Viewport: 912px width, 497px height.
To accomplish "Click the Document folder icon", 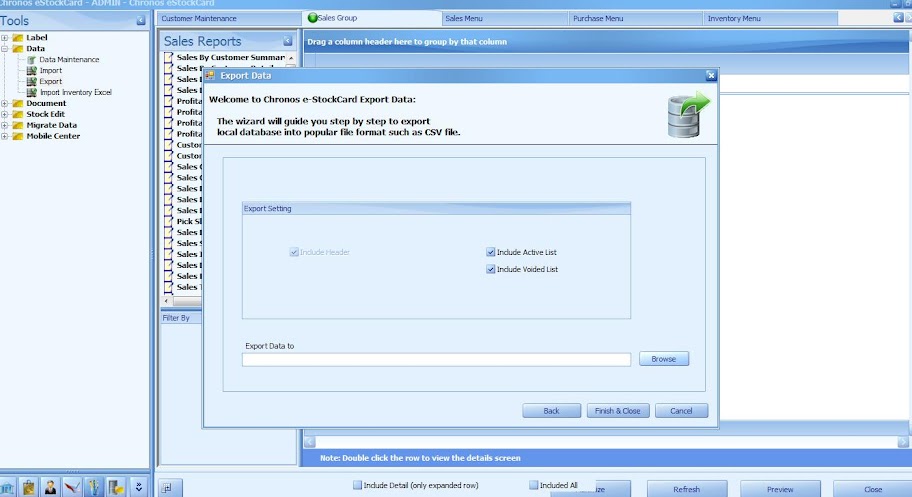I will (18, 104).
